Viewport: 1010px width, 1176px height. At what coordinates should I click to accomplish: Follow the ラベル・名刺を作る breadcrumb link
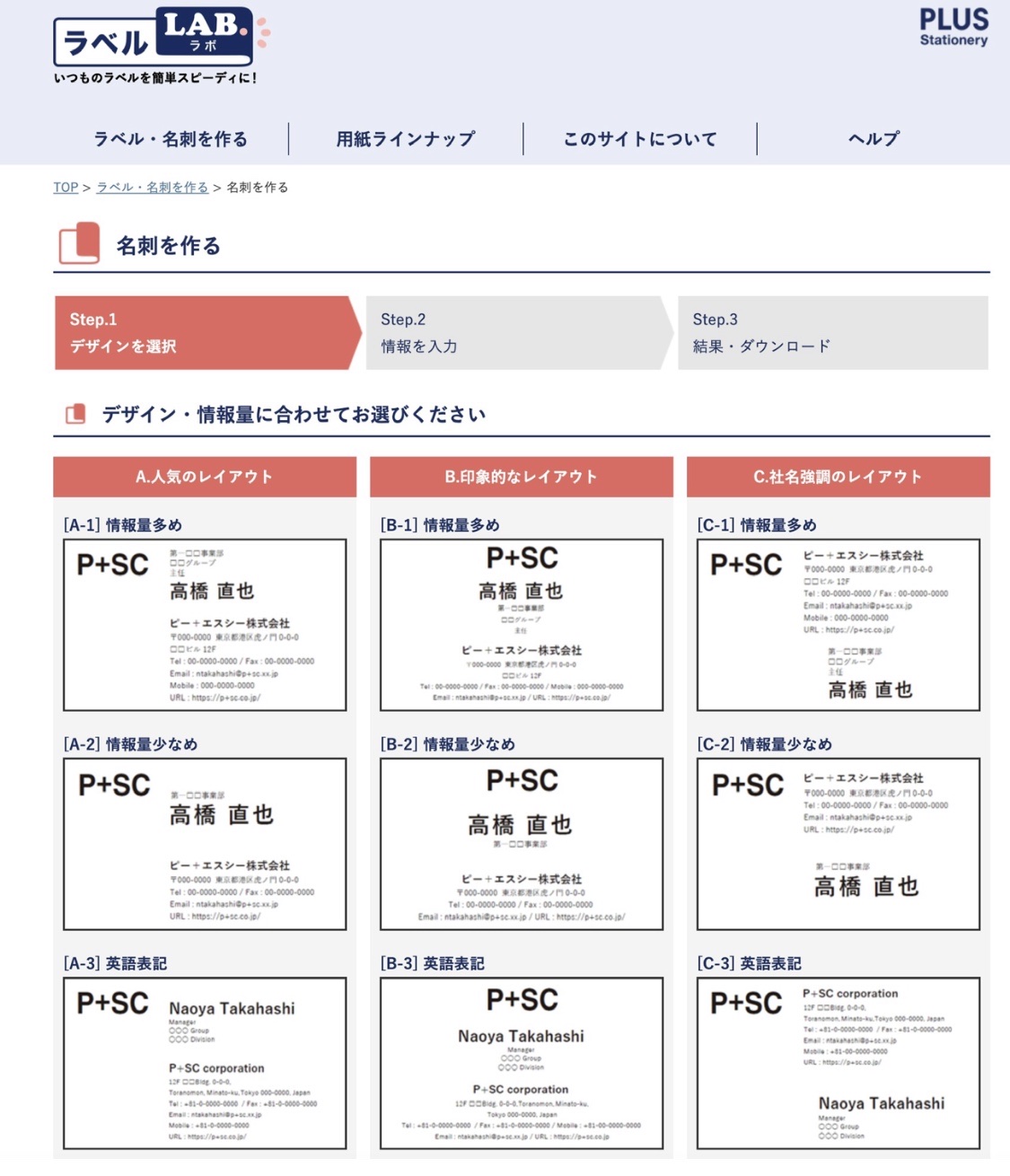point(153,188)
